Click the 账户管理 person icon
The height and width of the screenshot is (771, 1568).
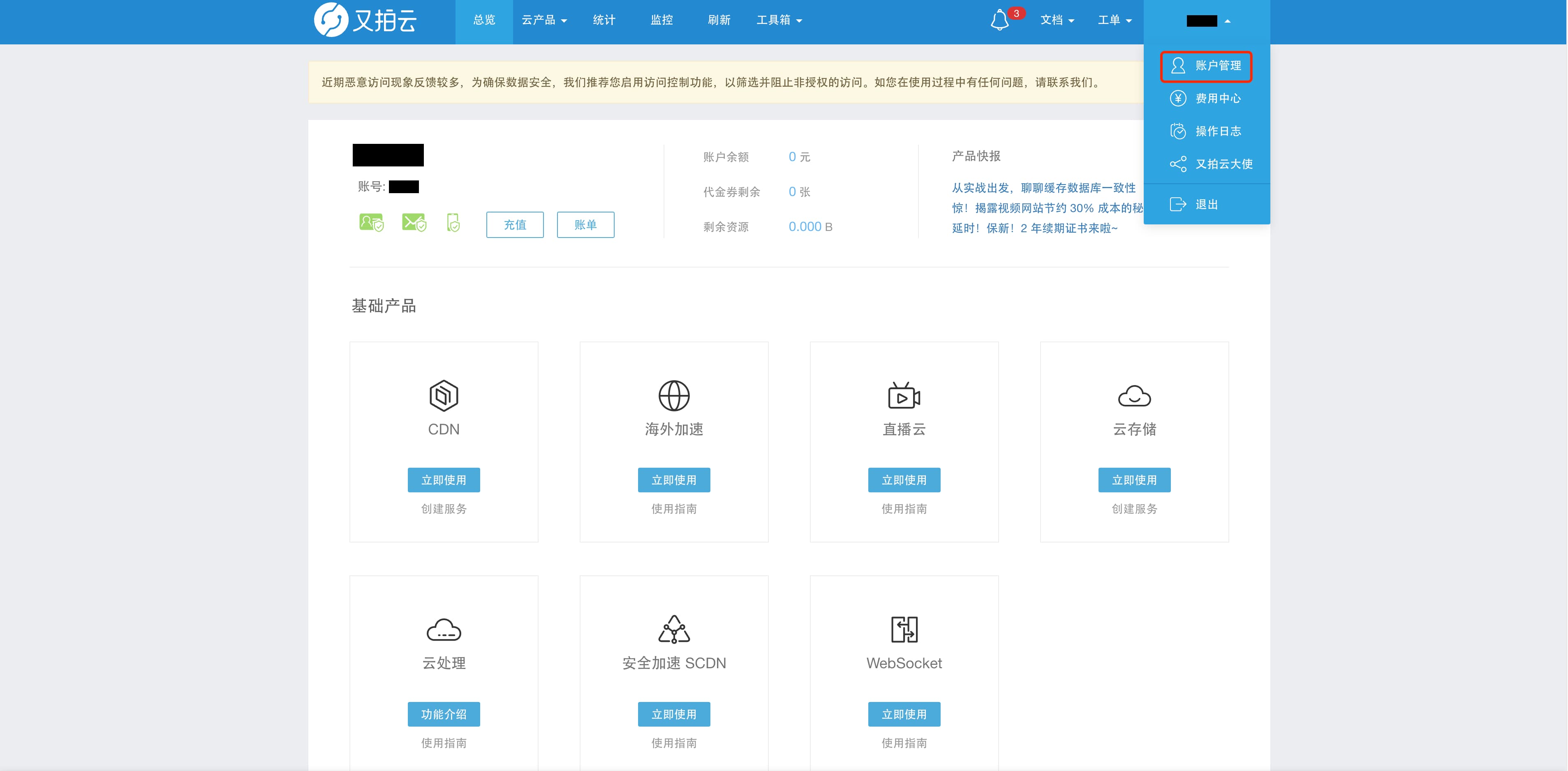[1178, 65]
